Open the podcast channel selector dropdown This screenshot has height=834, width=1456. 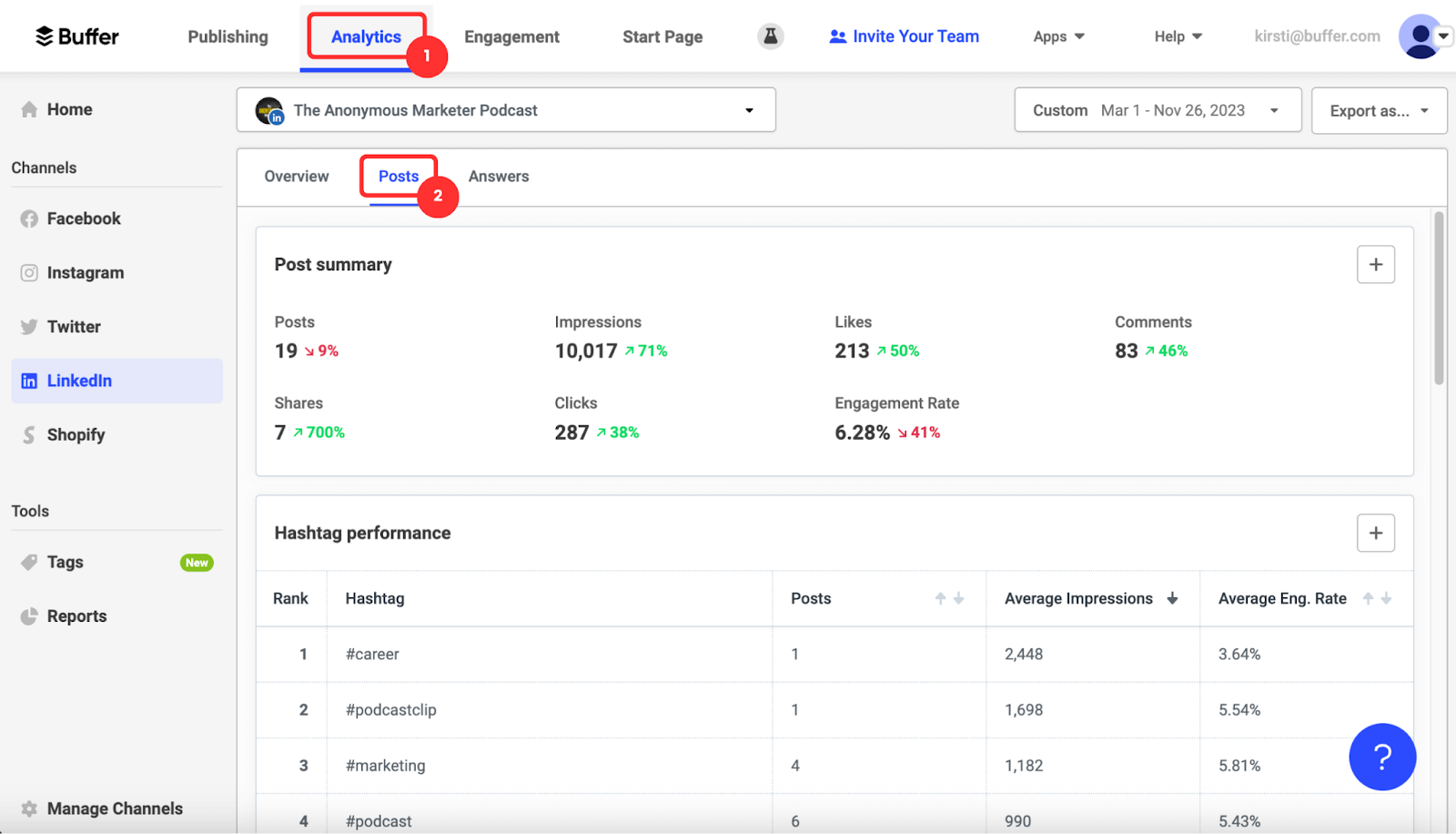point(506,110)
